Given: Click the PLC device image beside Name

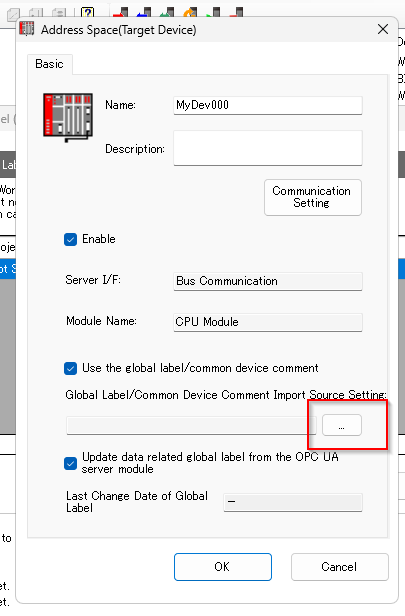Looking at the screenshot, I should [x=68, y=117].
